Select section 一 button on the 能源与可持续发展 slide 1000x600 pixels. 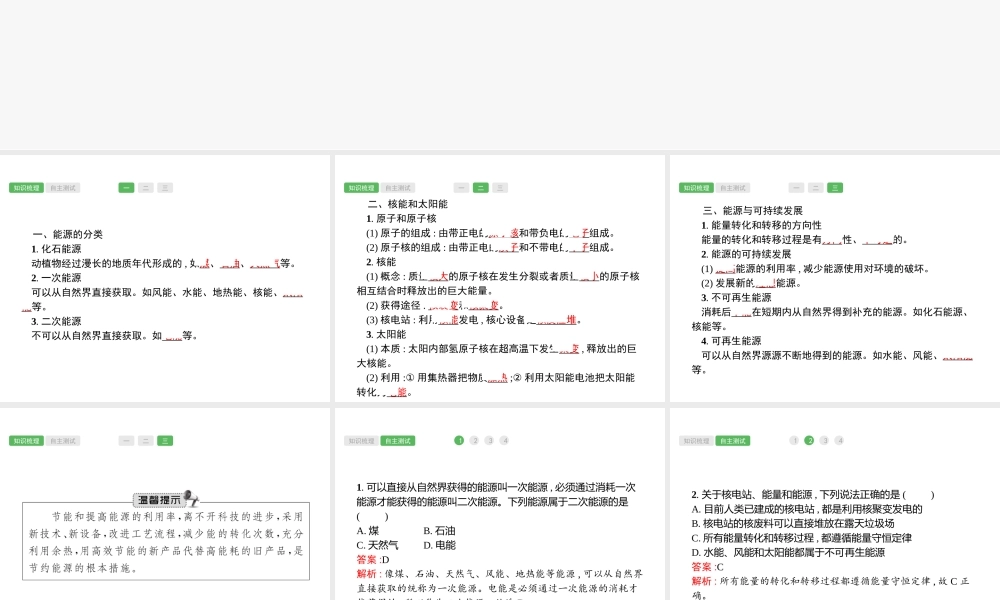pos(796,188)
